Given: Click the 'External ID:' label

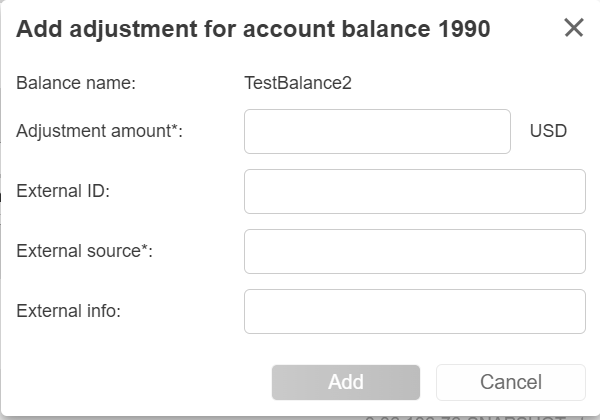Looking at the screenshot, I should [x=62, y=191].
